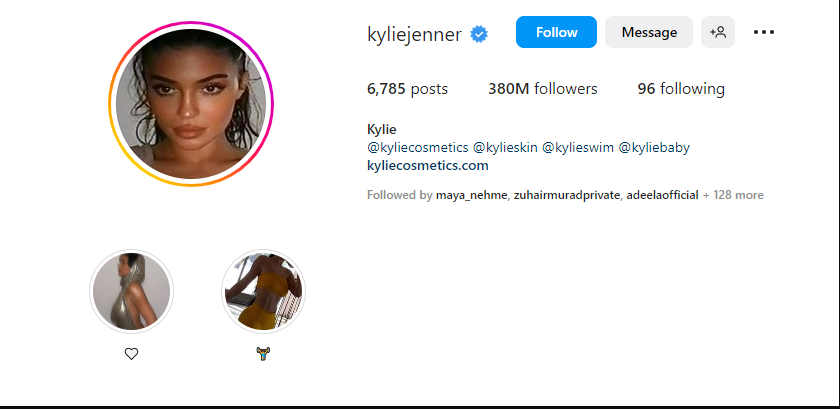Open the three-dots options menu
Image resolution: width=840 pixels, height=409 pixels.
tap(764, 32)
